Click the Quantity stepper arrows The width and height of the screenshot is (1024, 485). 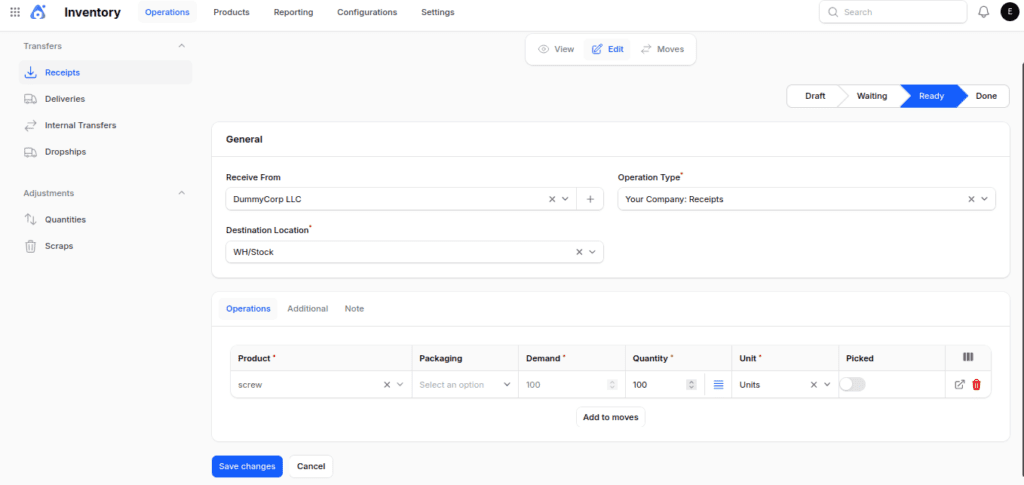coord(691,385)
